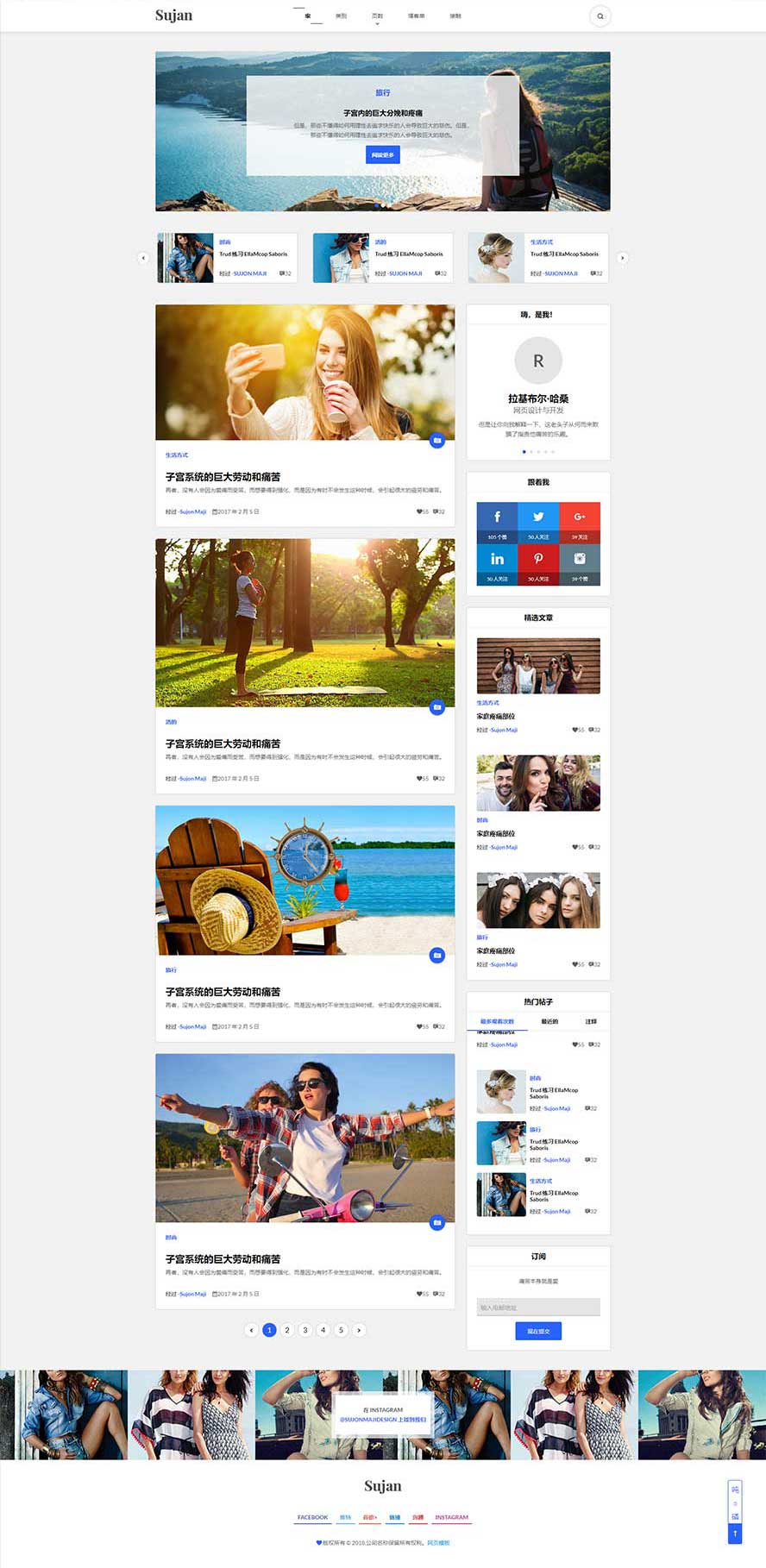Click the blue subscribe submit button
The image size is (766, 1568).
538,1331
